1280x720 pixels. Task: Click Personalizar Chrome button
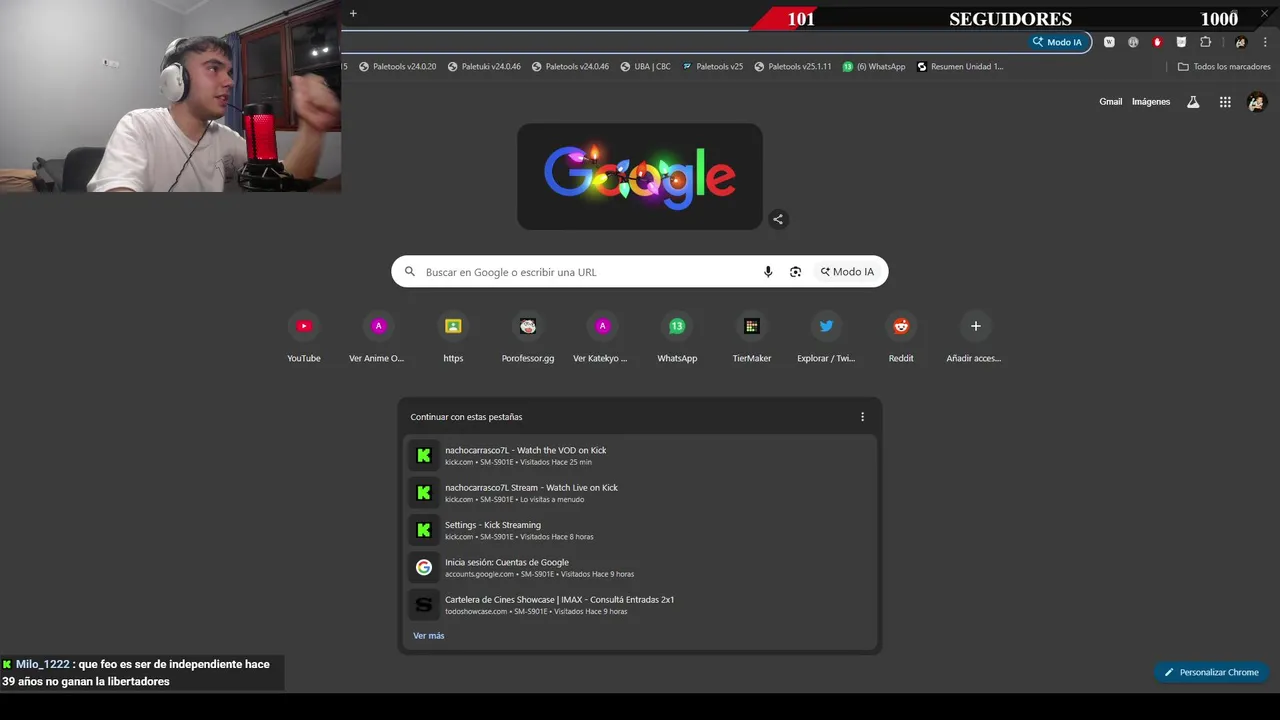pos(1211,672)
